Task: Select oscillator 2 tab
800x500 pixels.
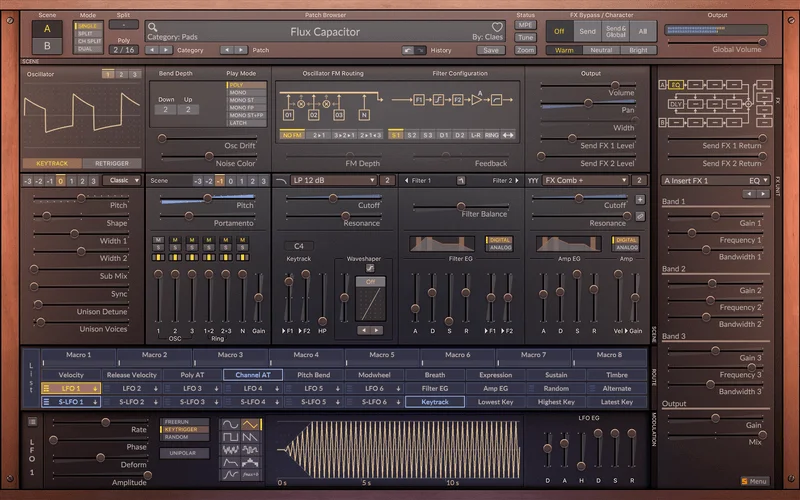Action: [121, 74]
